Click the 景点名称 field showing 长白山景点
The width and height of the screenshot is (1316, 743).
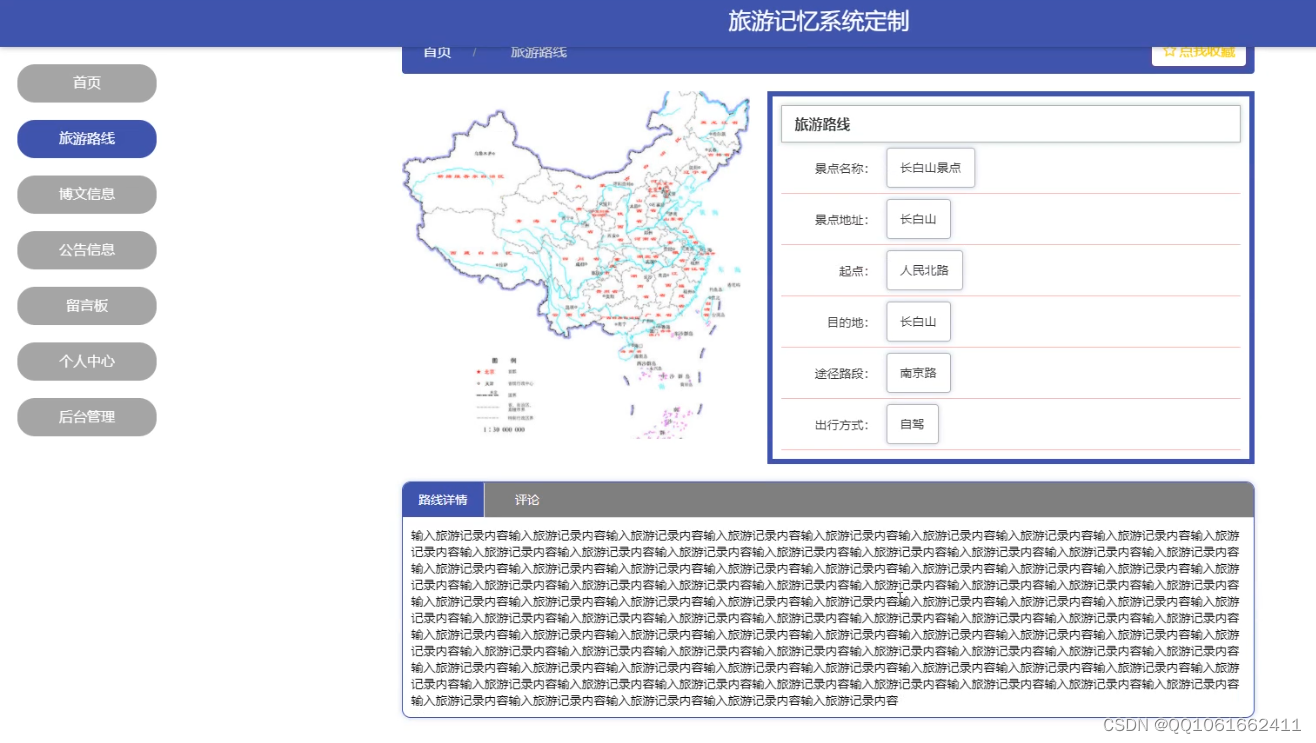(931, 167)
